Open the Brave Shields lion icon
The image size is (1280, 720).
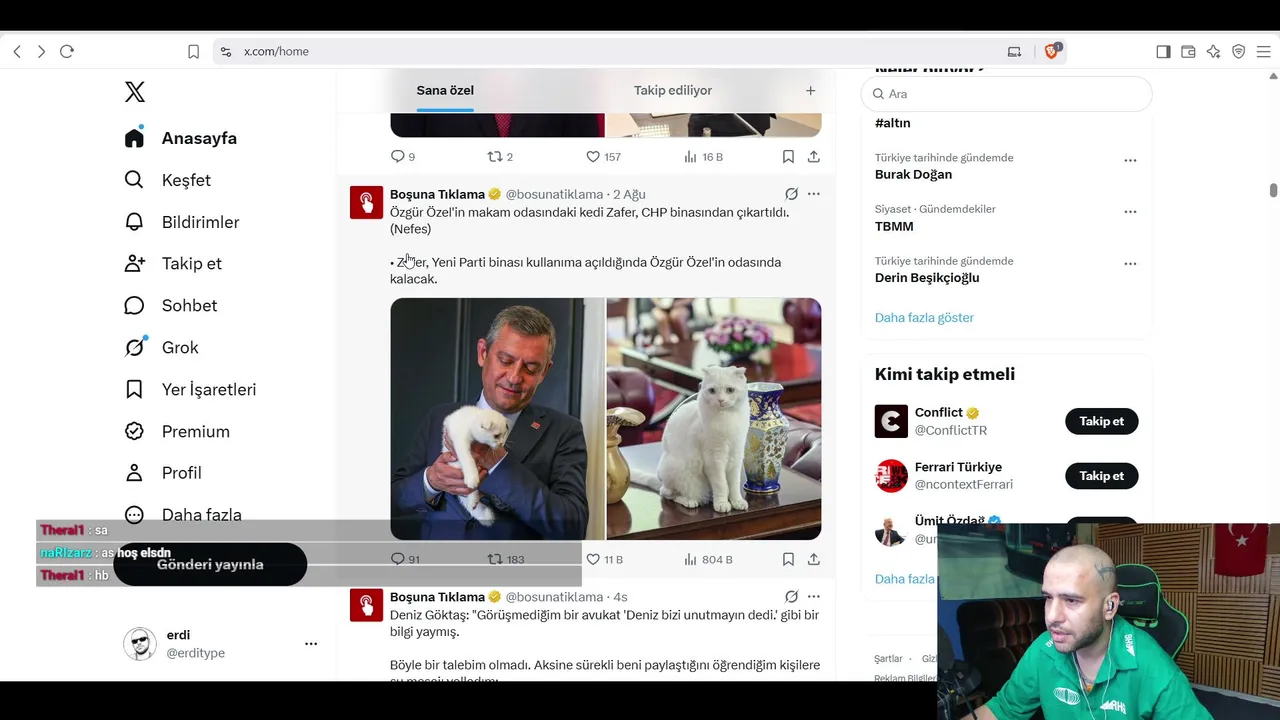click(1052, 51)
